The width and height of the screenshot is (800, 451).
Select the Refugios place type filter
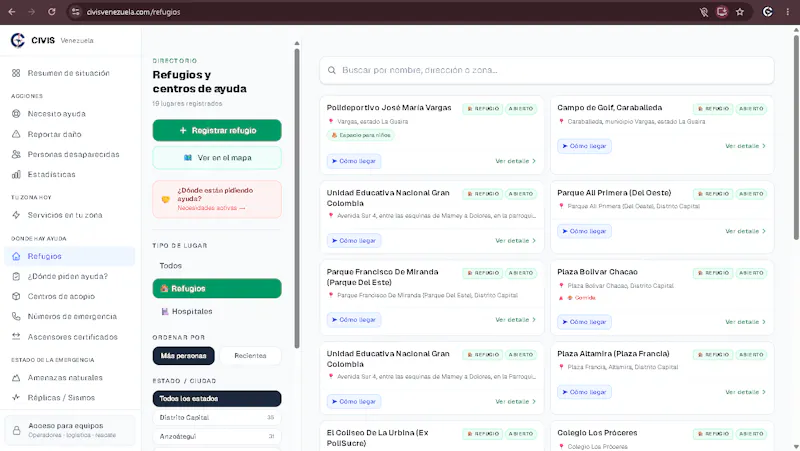tap(217, 288)
